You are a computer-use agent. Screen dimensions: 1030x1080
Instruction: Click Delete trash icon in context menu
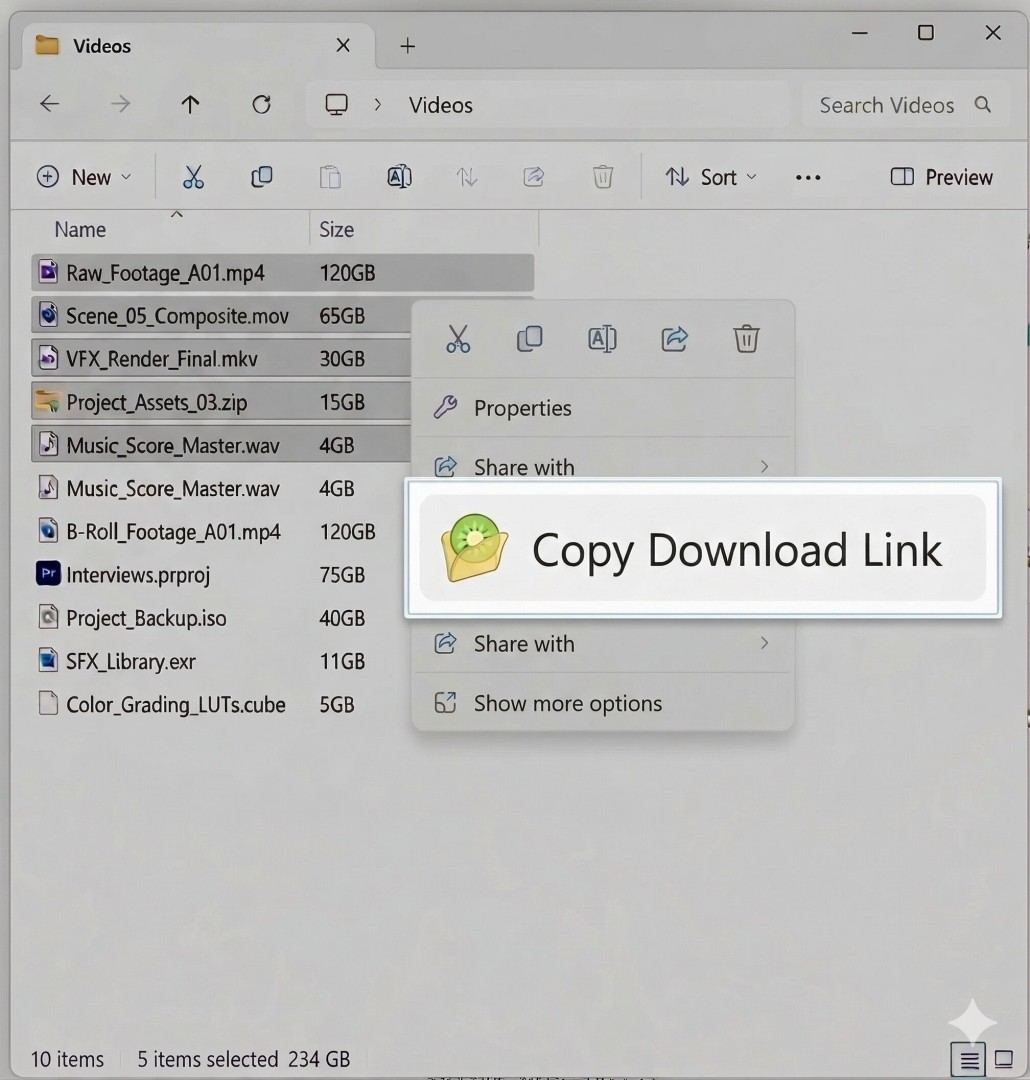(x=746, y=339)
